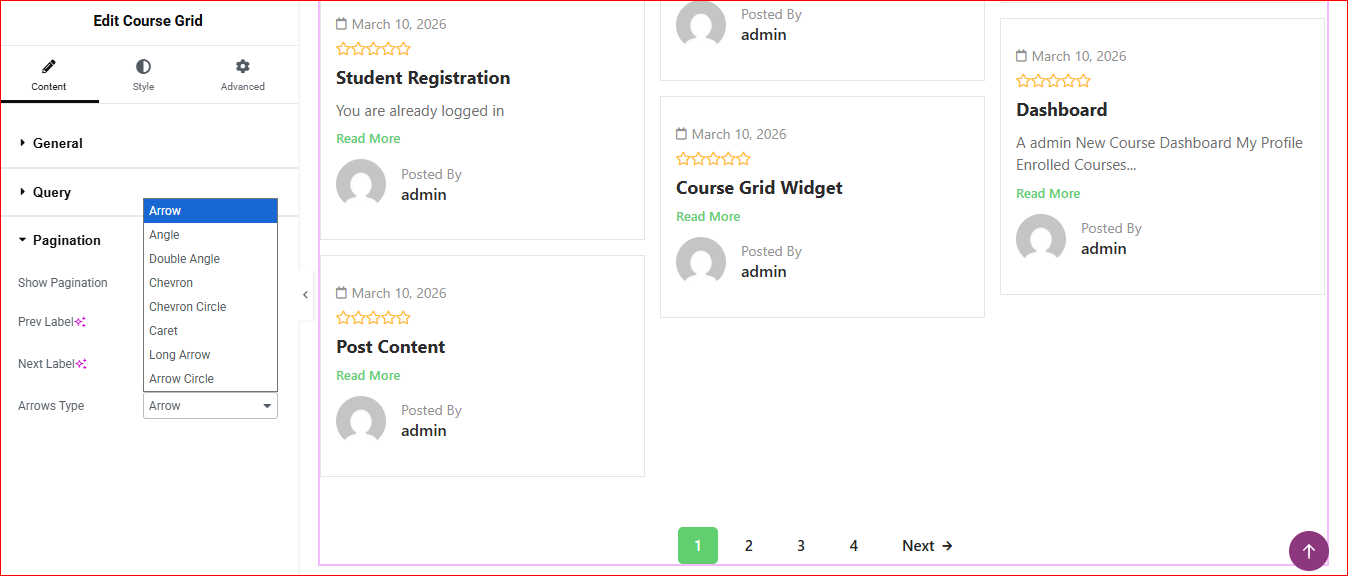
Task: Collapse the editor panel with the chevron handle
Action: pyautogui.click(x=305, y=295)
